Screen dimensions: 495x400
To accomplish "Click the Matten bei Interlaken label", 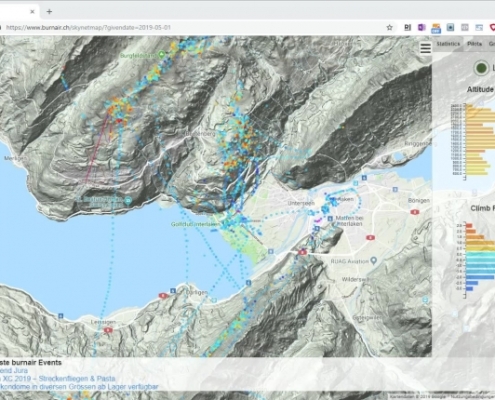I will (349, 221).
